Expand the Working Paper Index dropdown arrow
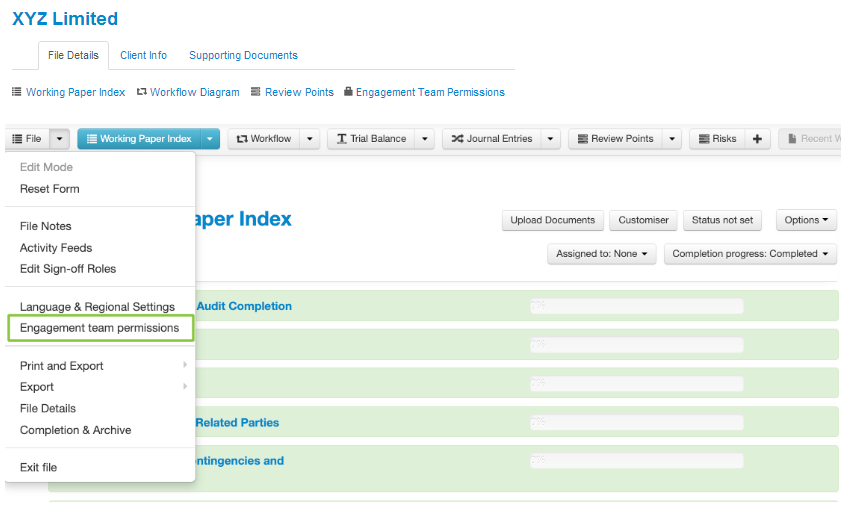854x518 pixels. (x=210, y=139)
